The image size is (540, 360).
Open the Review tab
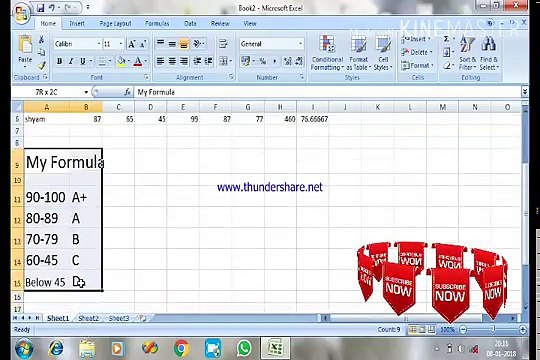[x=220, y=23]
